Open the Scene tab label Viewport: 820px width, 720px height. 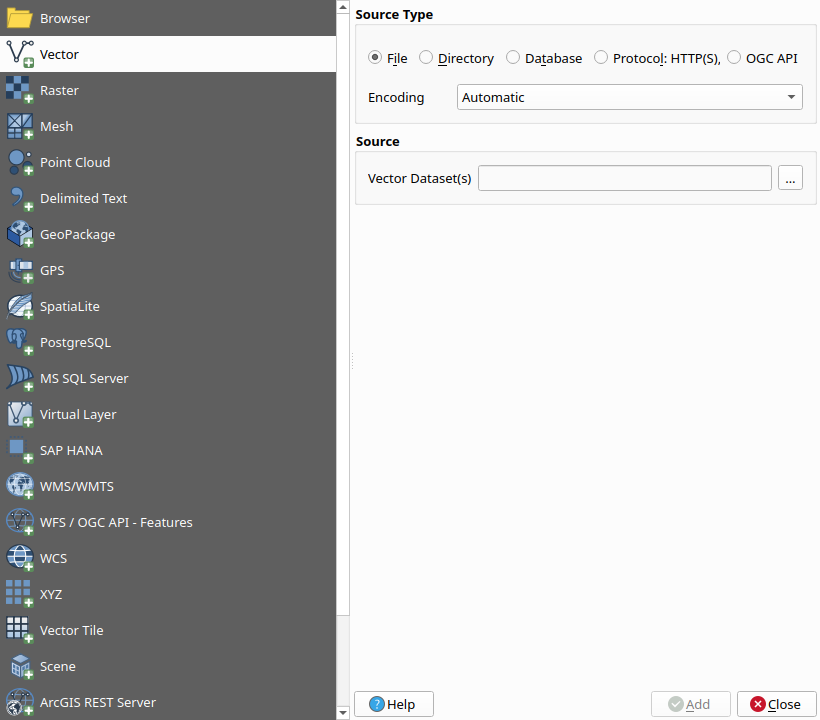[58, 667]
